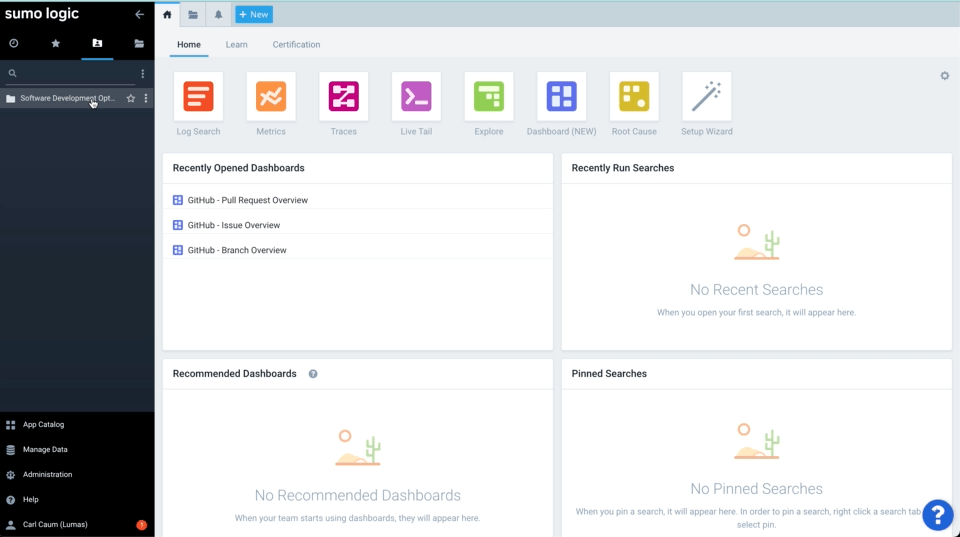Screen dimensions: 960x537
Task: Show the Recents clock tab in sidebar
Action: pos(13,43)
